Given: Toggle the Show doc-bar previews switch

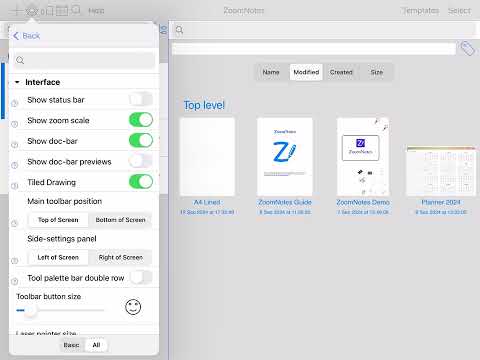Looking at the screenshot, I should pyautogui.click(x=141, y=161).
